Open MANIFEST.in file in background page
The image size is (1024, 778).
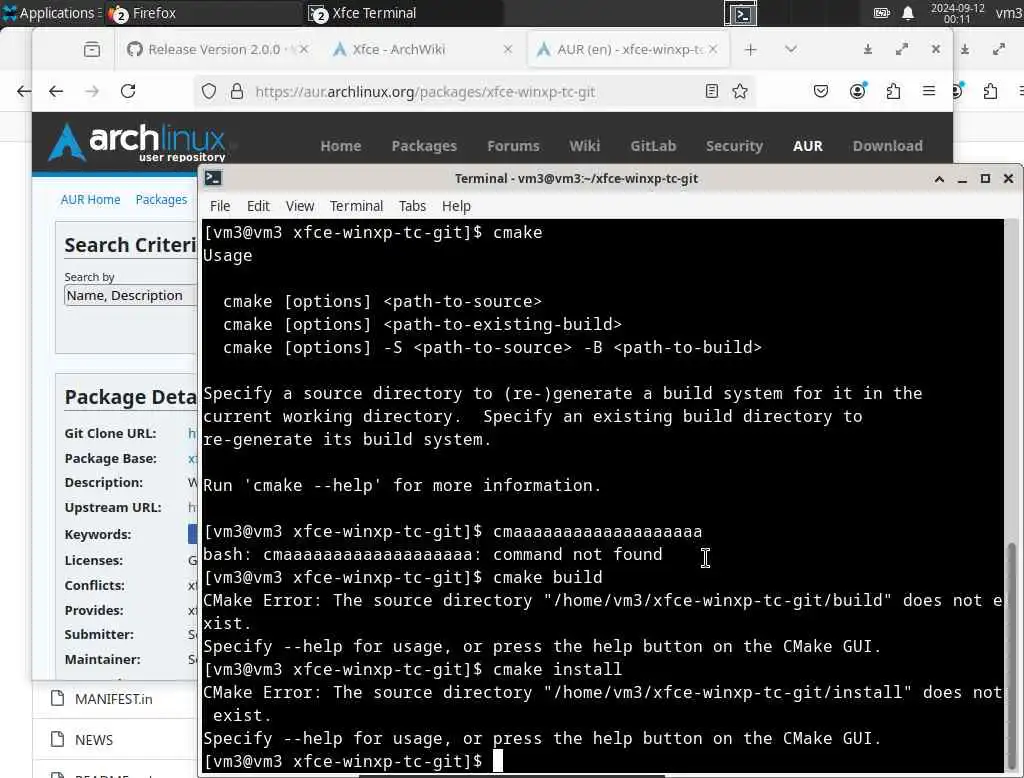114,700
